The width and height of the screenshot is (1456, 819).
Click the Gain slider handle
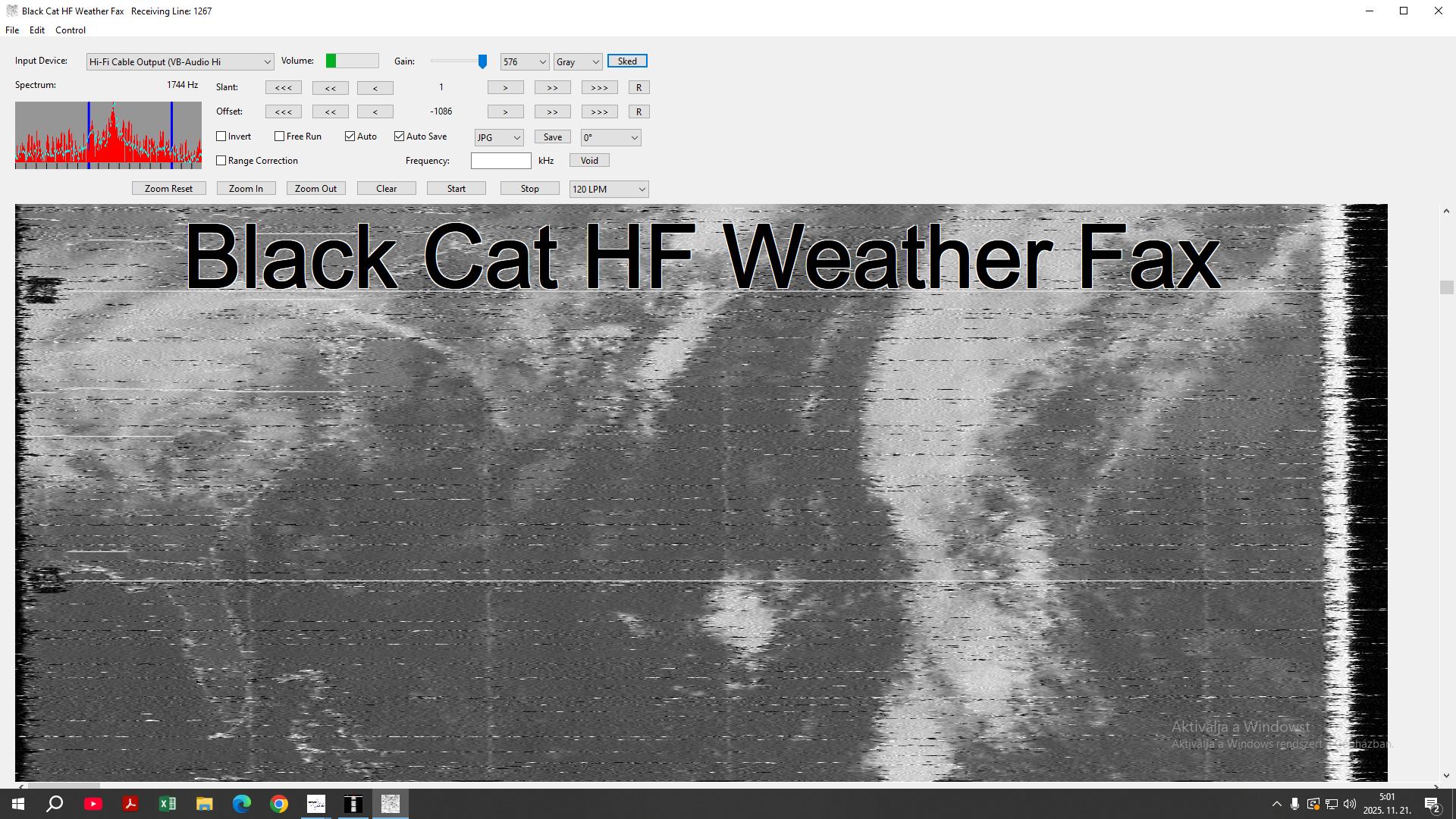482,61
